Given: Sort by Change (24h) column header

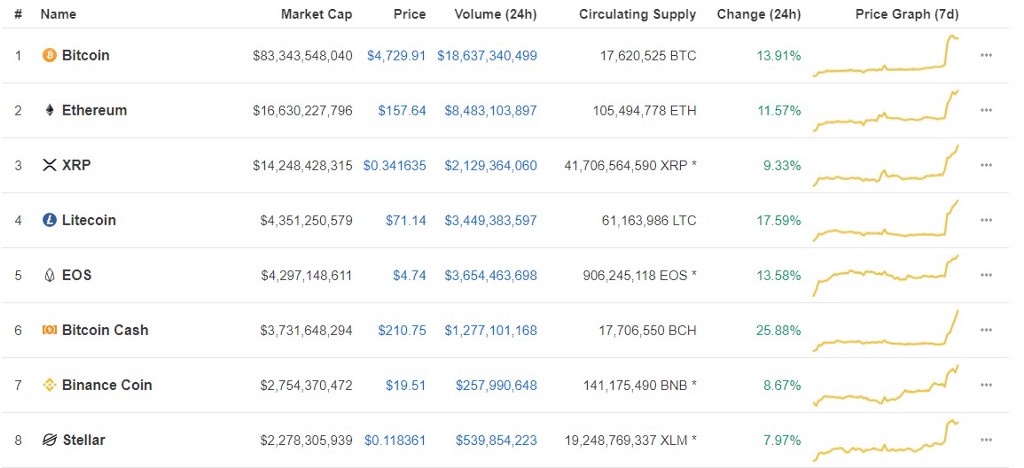Looking at the screenshot, I should click(759, 15).
